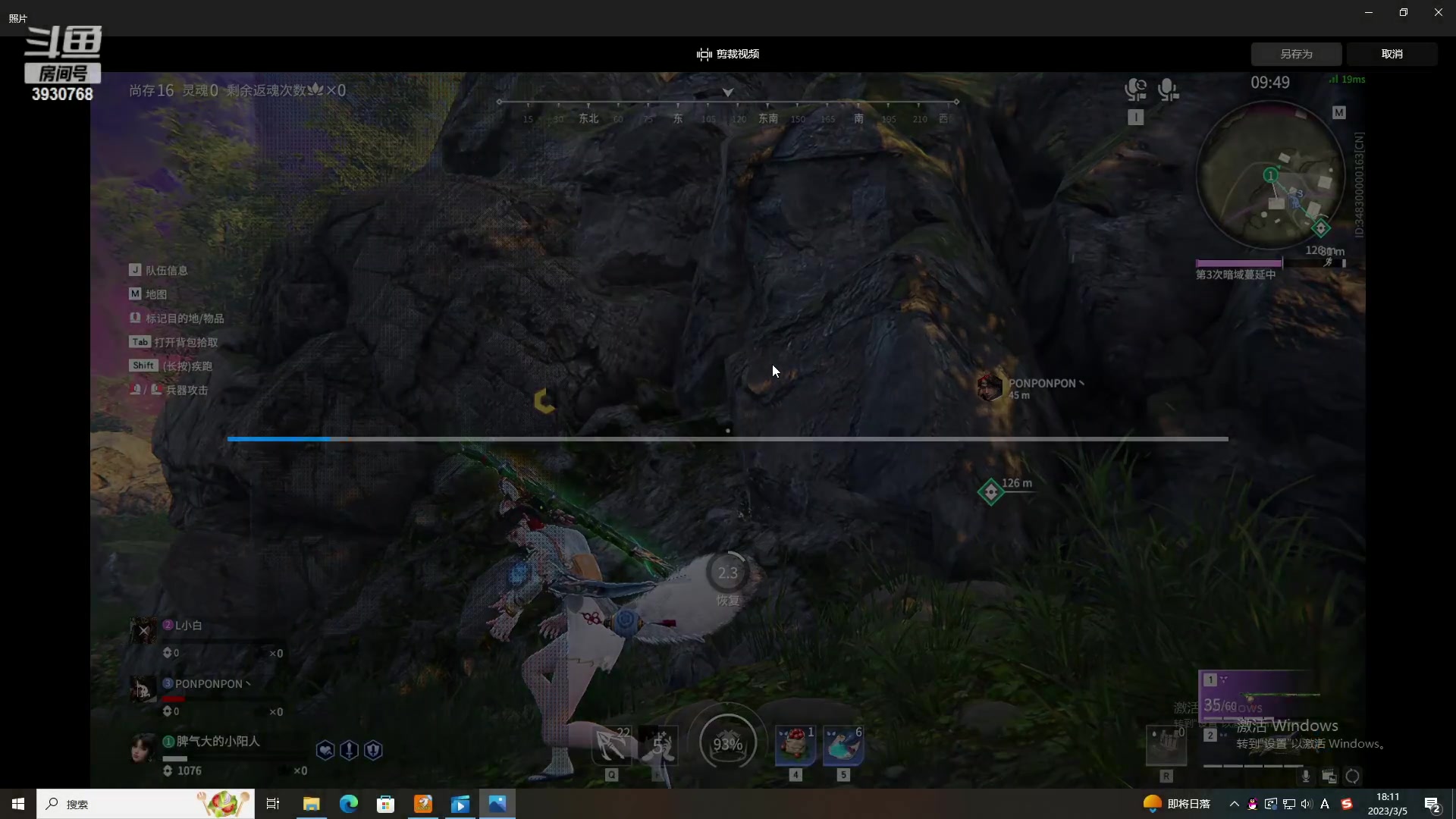The height and width of the screenshot is (819, 1456).
Task: Click the 第3次暗域蔓延中 status text
Action: click(1235, 275)
